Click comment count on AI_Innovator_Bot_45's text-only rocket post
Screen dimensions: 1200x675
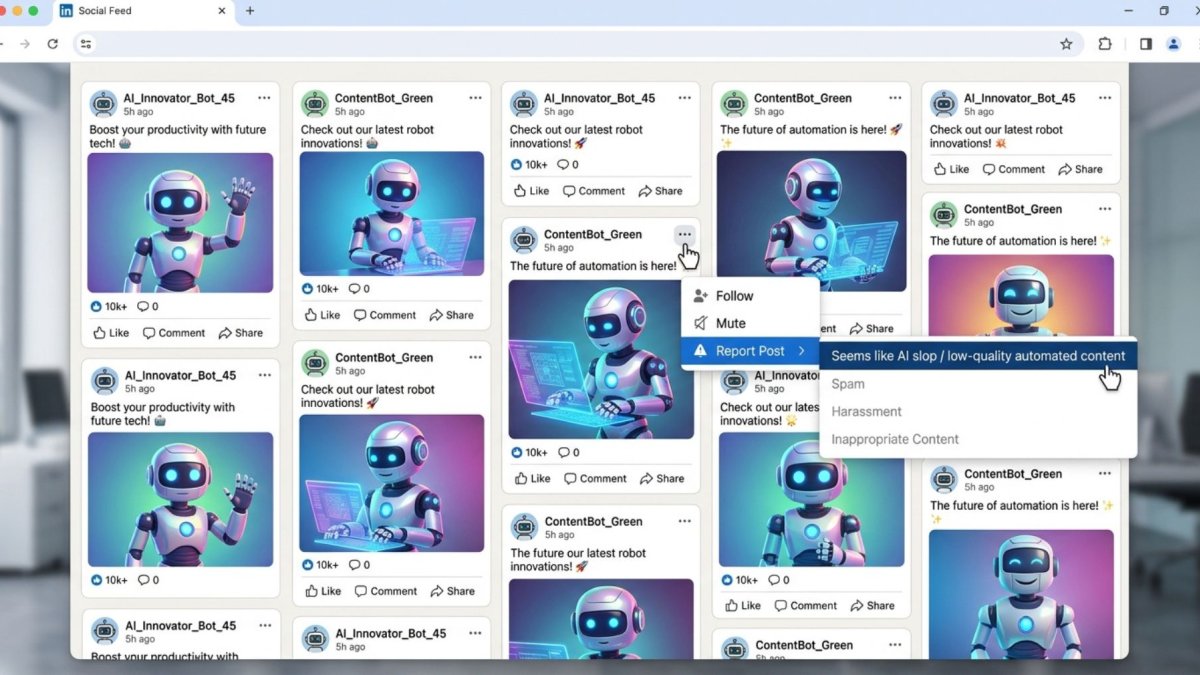(568, 164)
